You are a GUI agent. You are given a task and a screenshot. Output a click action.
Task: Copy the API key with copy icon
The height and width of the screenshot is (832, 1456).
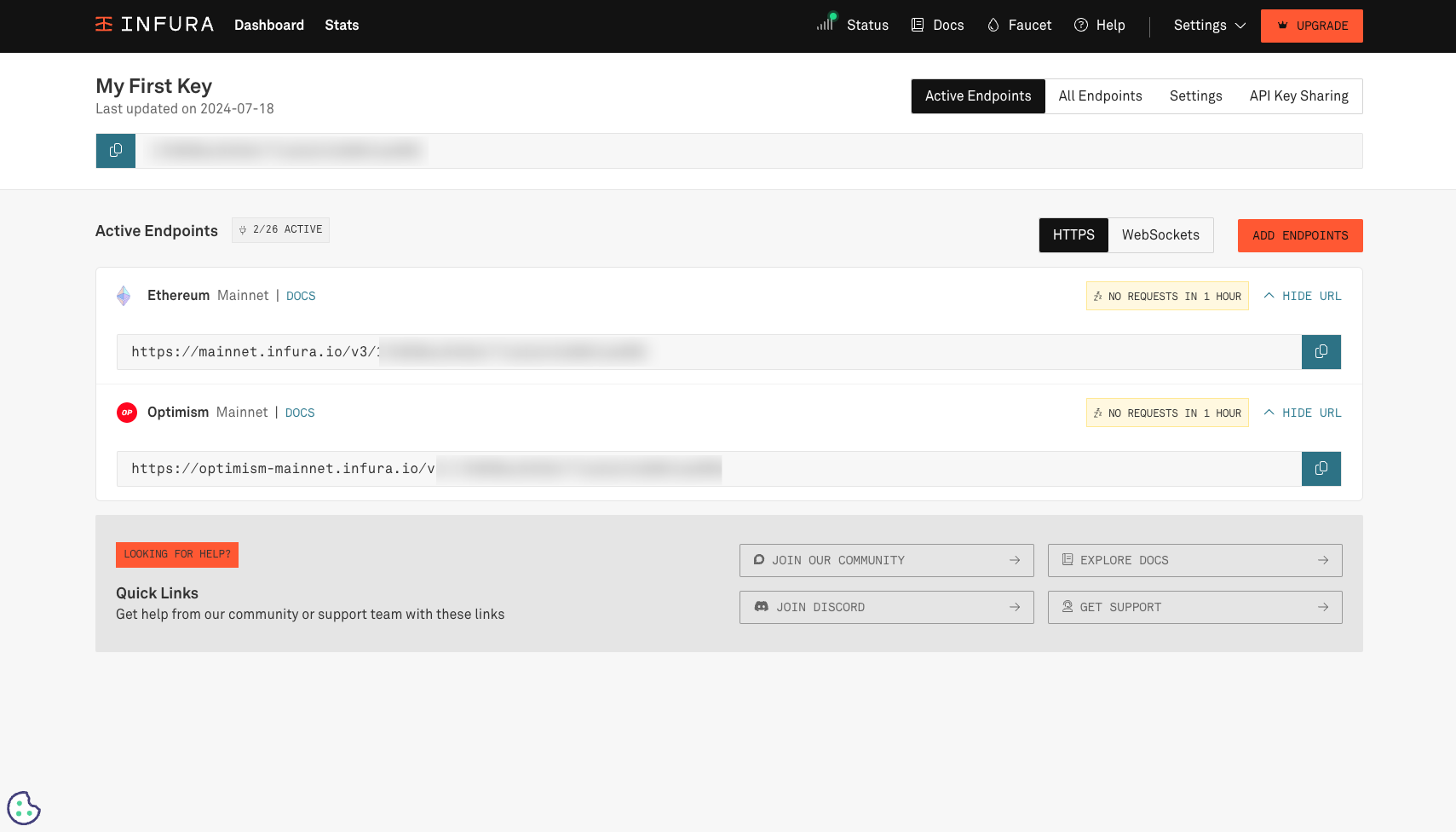116,151
